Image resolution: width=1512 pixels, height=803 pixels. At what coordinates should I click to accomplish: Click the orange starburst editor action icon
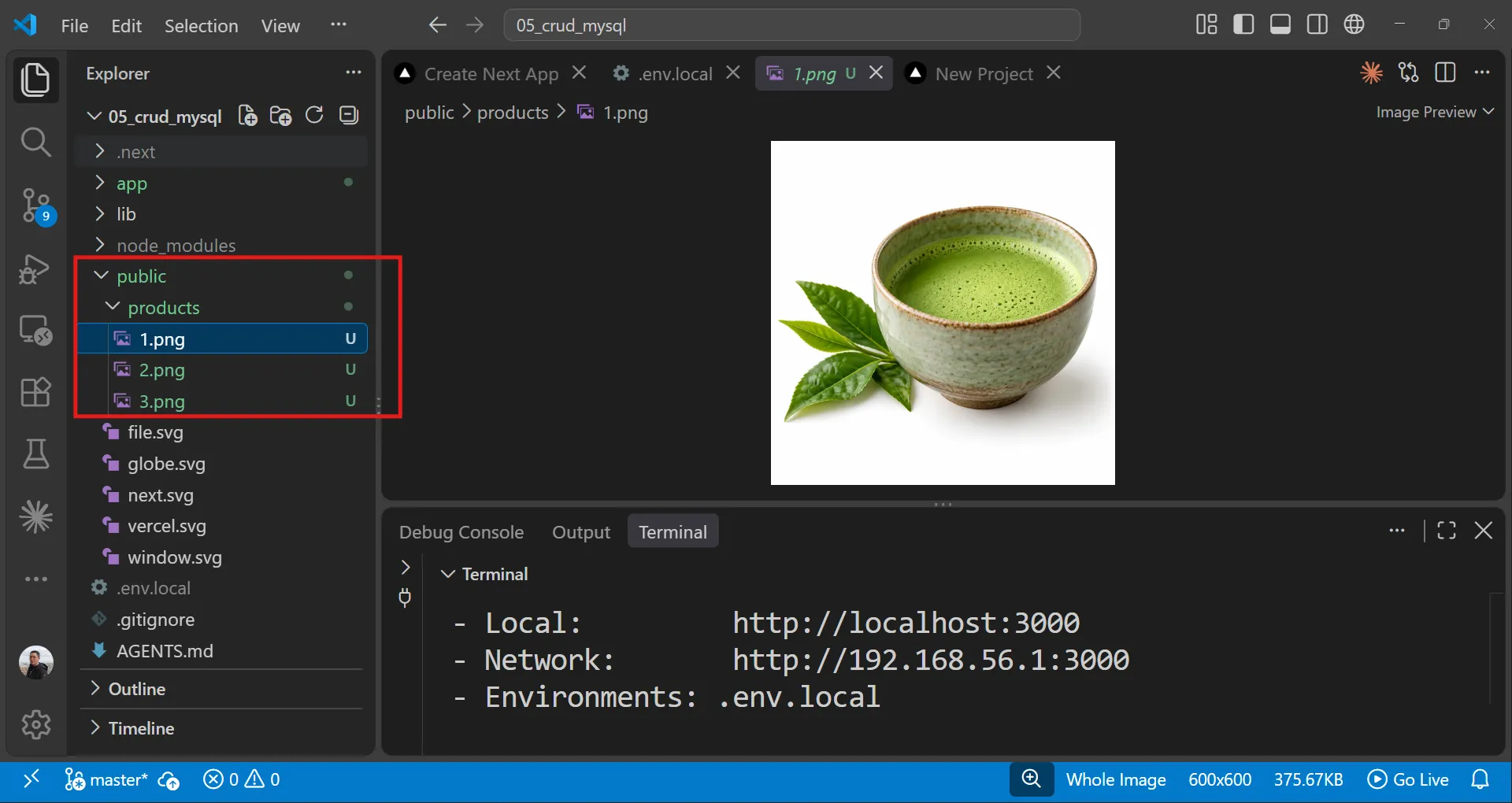pyautogui.click(x=1371, y=72)
